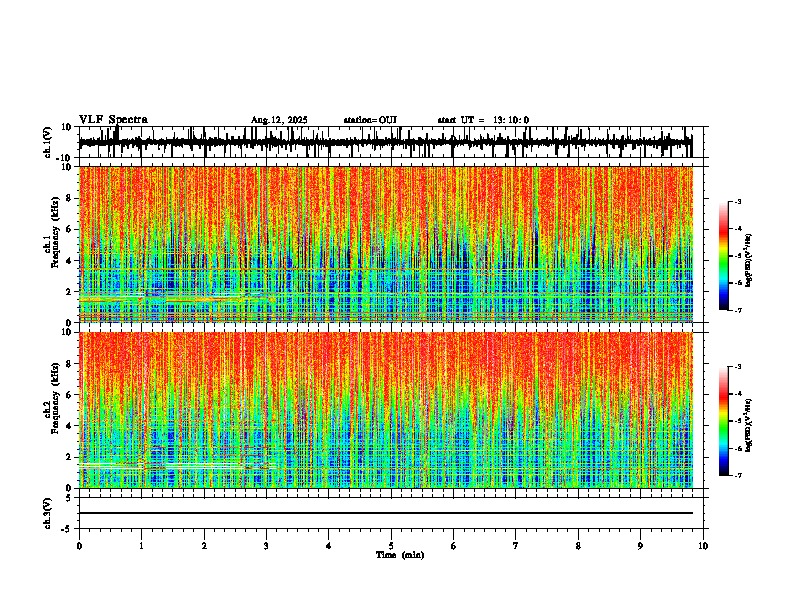Click the time-axis tick label '9'
792x612 pixels.
[x=640, y=546]
